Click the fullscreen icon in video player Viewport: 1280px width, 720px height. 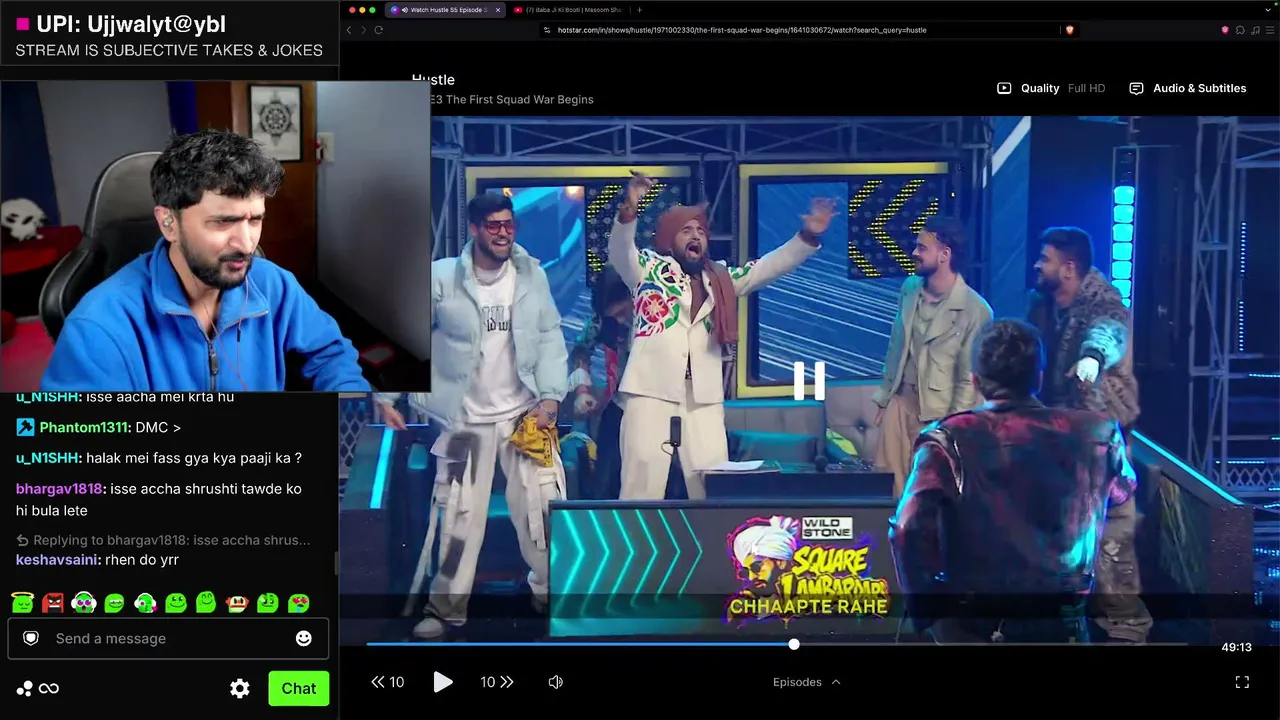click(x=1242, y=682)
